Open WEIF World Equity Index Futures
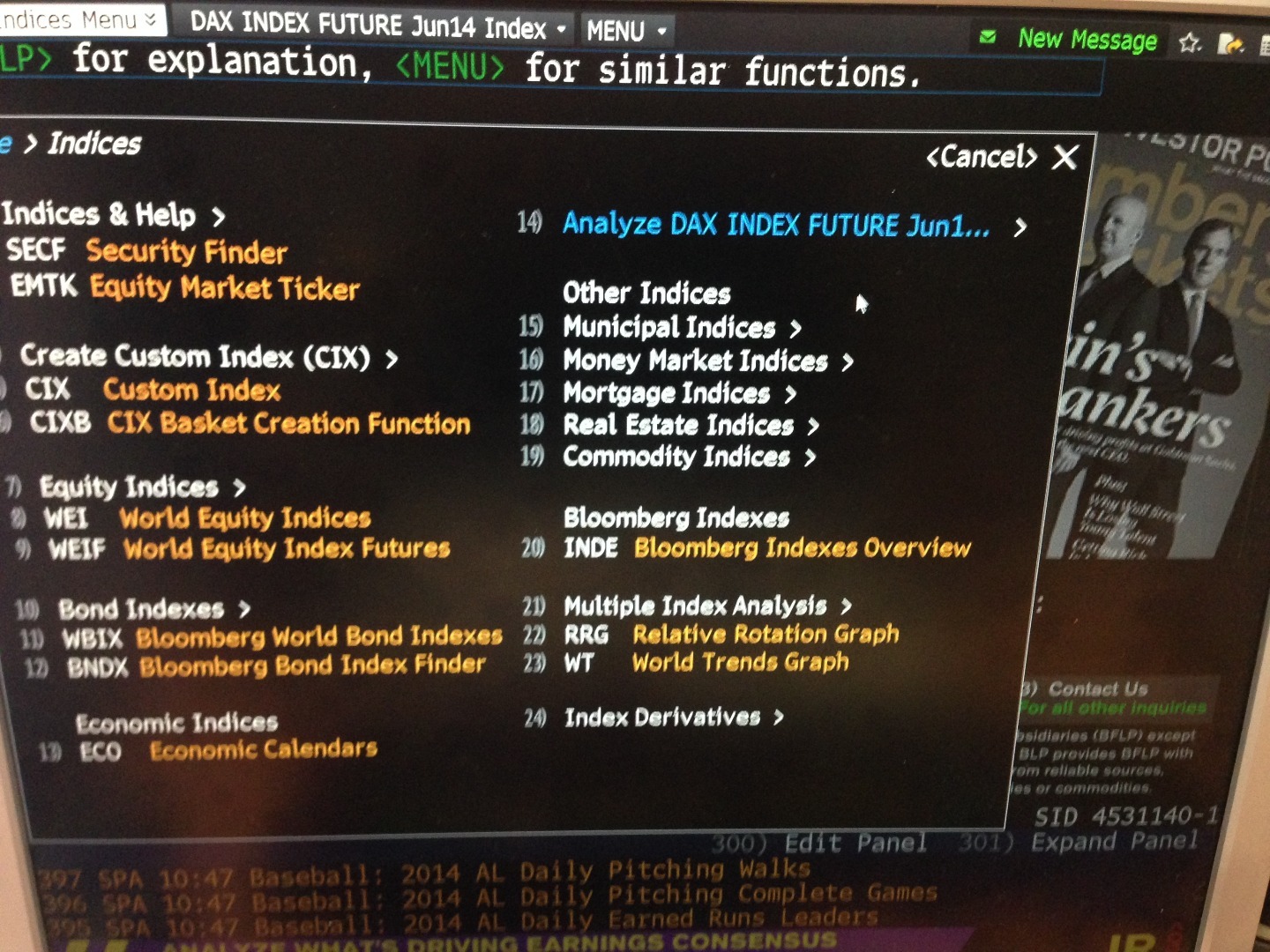Viewport: 1270px width, 952px height. [x=249, y=548]
